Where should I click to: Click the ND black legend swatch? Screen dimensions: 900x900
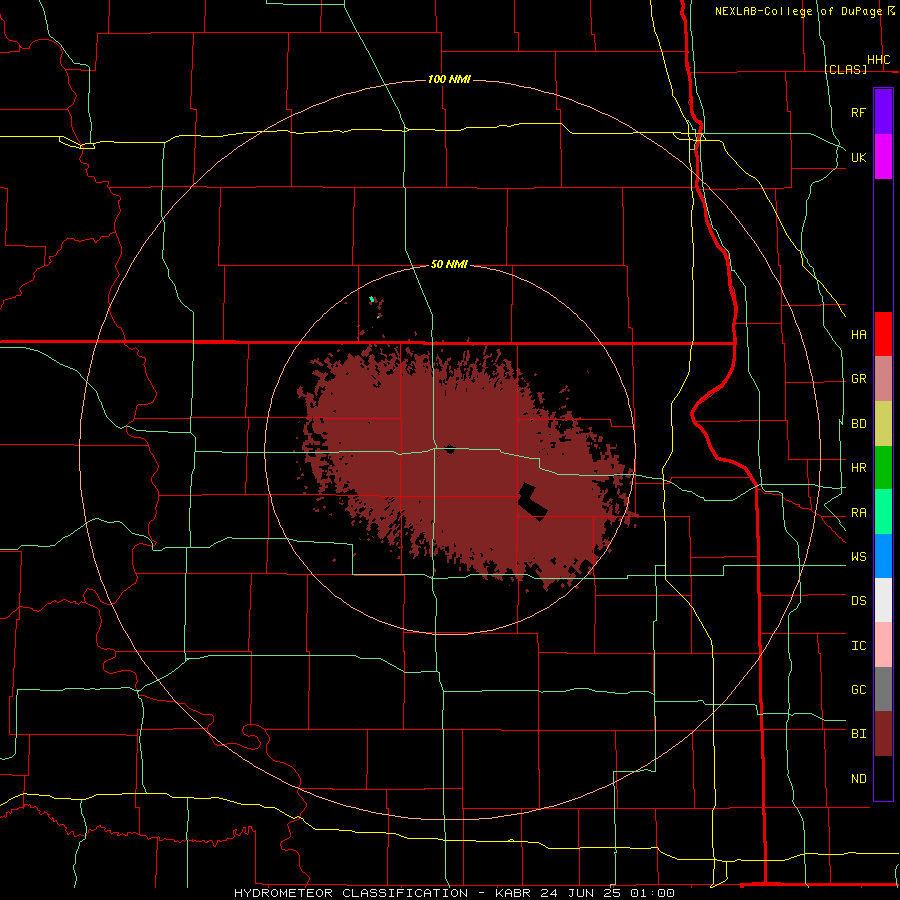click(883, 778)
